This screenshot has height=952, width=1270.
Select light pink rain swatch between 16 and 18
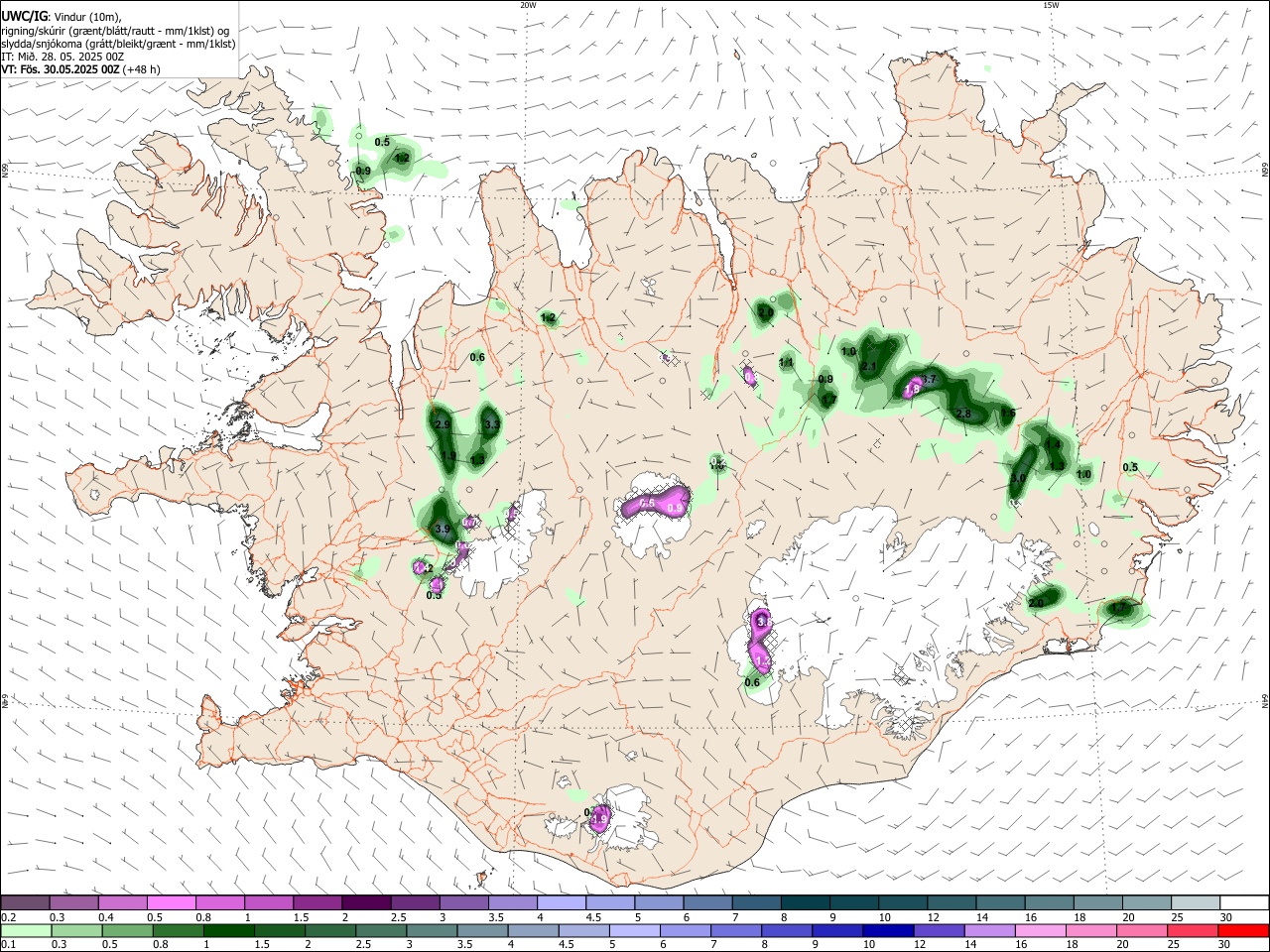click(x=1041, y=930)
